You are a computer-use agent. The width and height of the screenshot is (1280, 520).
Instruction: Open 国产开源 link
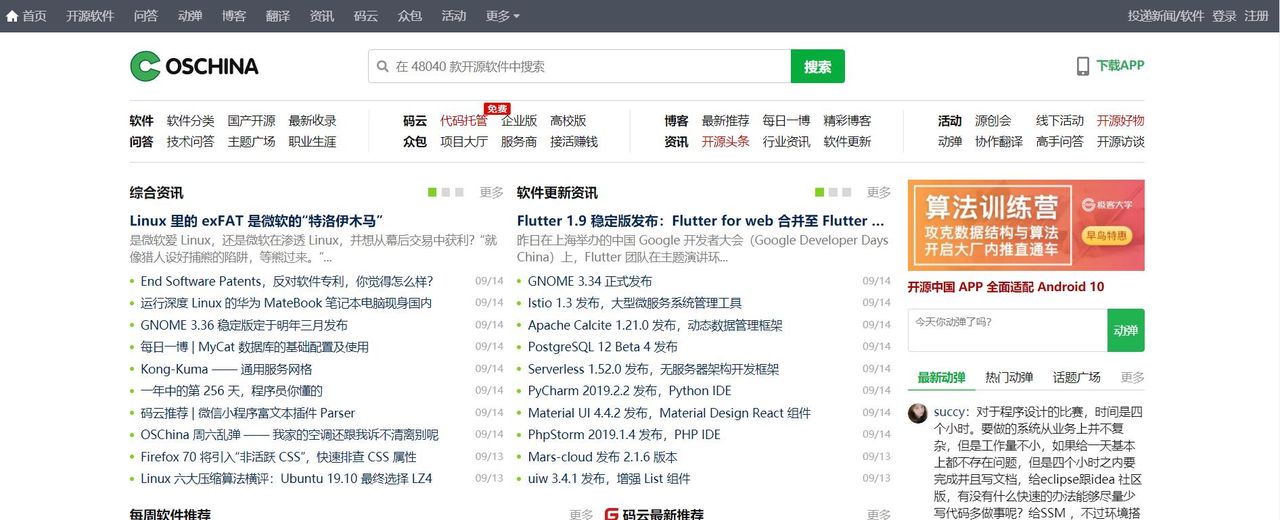coord(252,121)
